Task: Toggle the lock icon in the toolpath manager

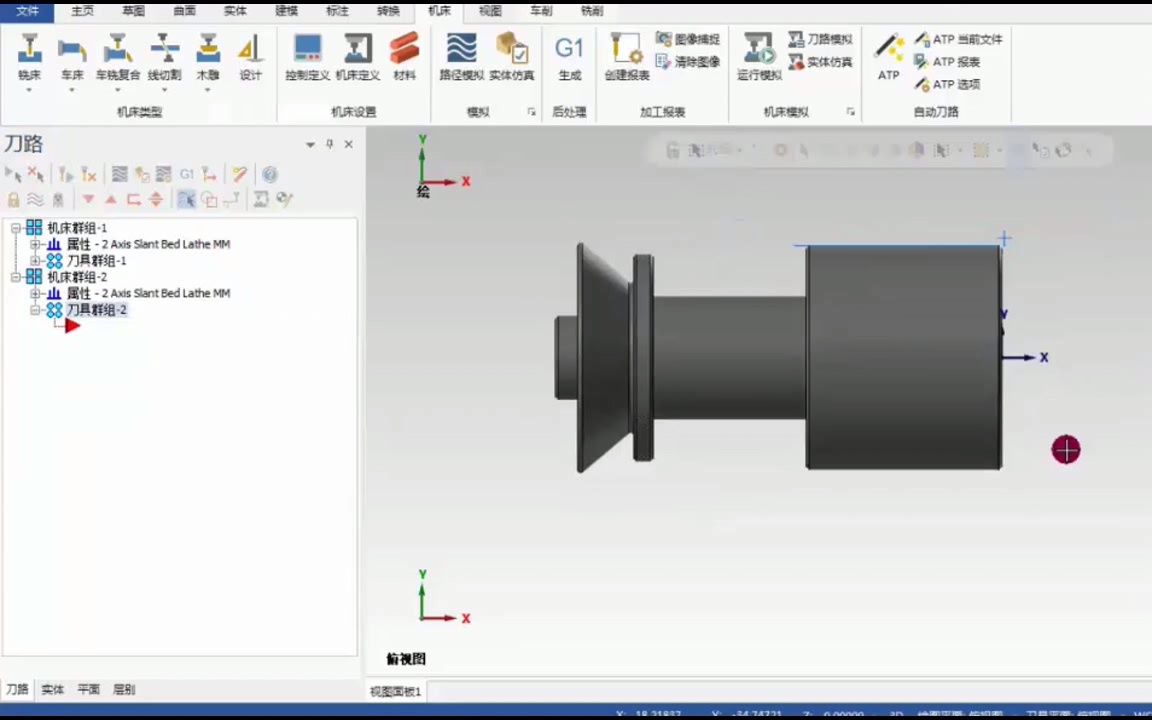Action: (x=12, y=199)
